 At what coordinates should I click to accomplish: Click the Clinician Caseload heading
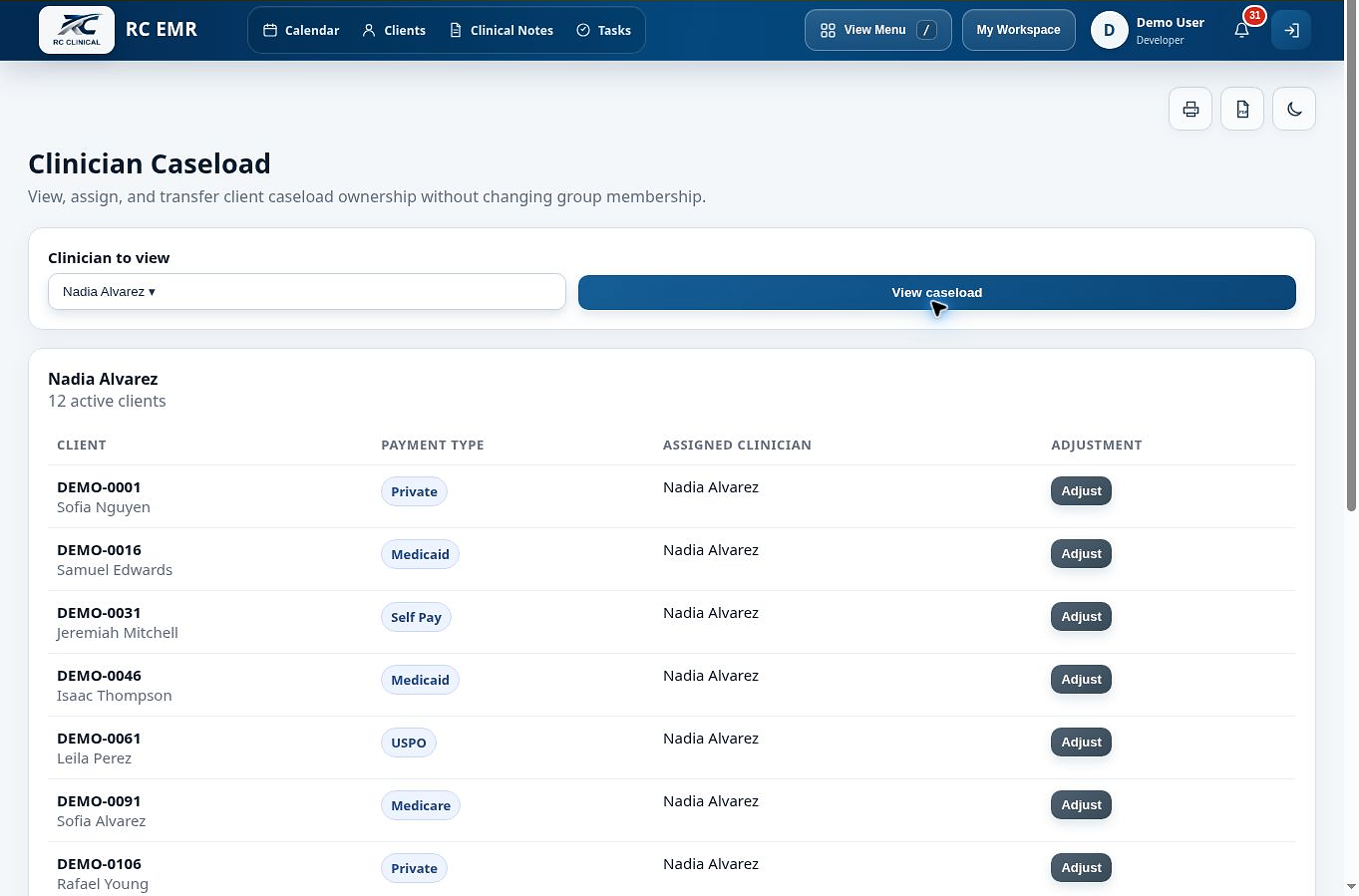[150, 163]
